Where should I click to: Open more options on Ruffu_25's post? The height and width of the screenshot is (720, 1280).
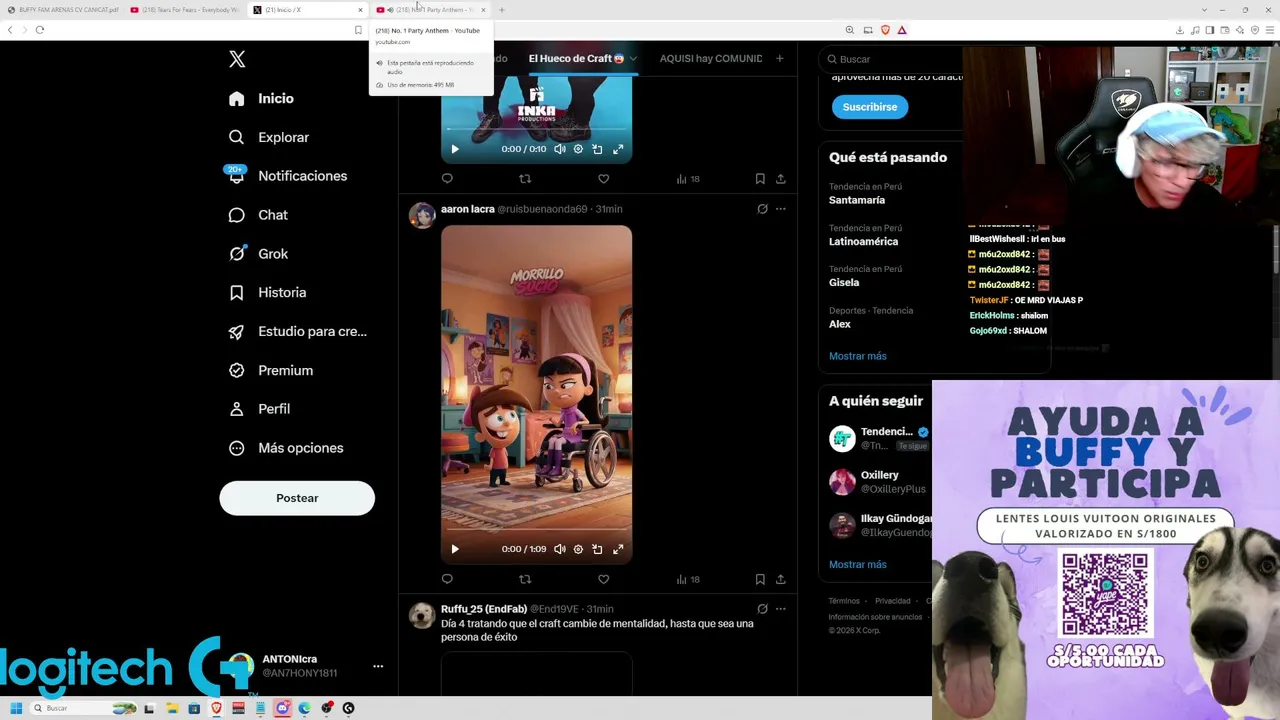[781, 609]
